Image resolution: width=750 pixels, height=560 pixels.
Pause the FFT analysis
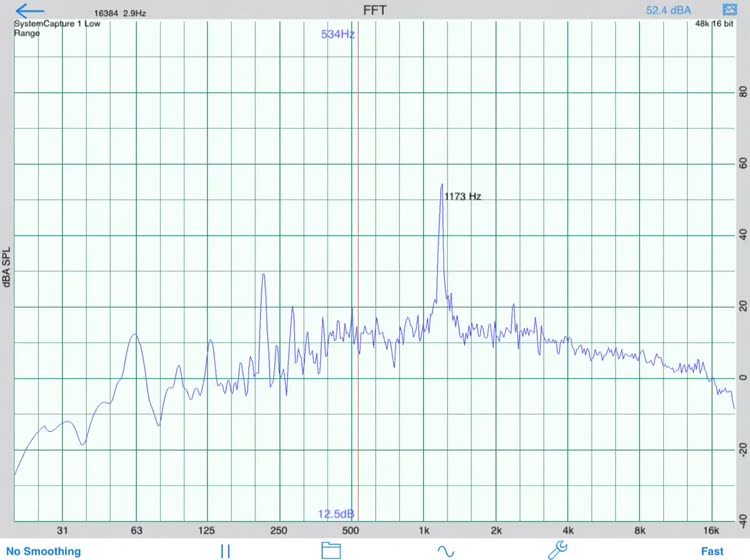tap(225, 551)
